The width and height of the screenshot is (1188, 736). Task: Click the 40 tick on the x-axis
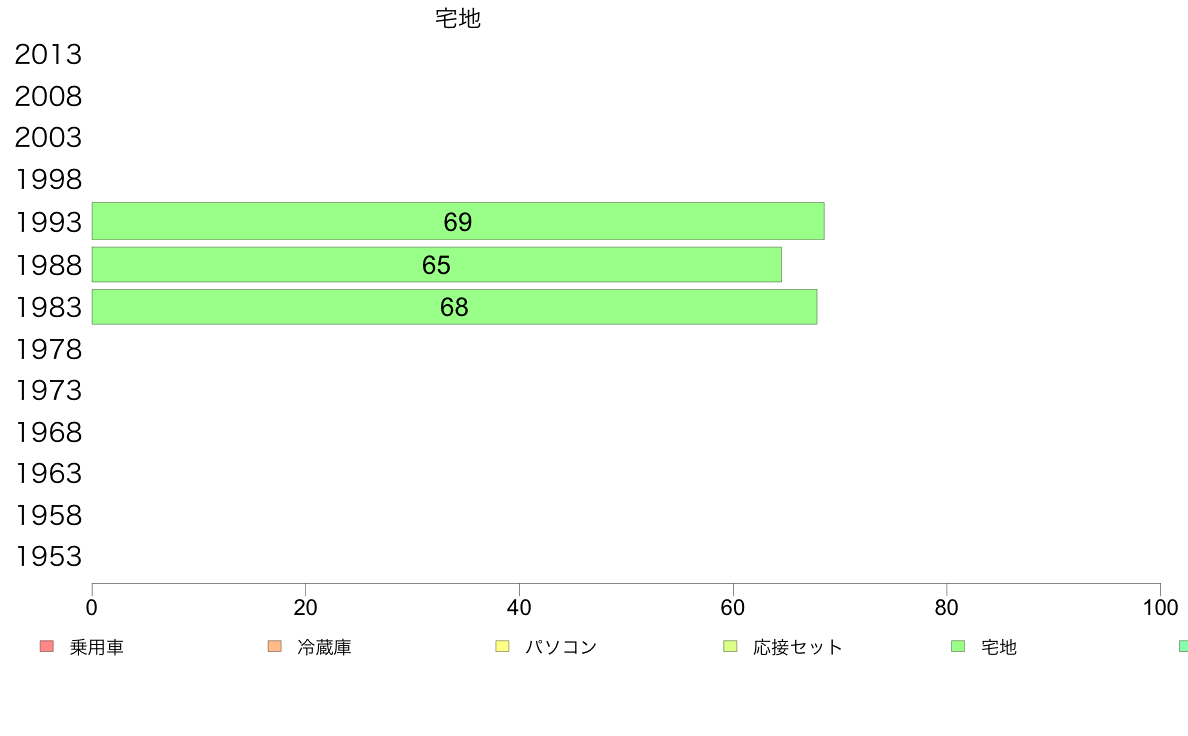[519, 607]
